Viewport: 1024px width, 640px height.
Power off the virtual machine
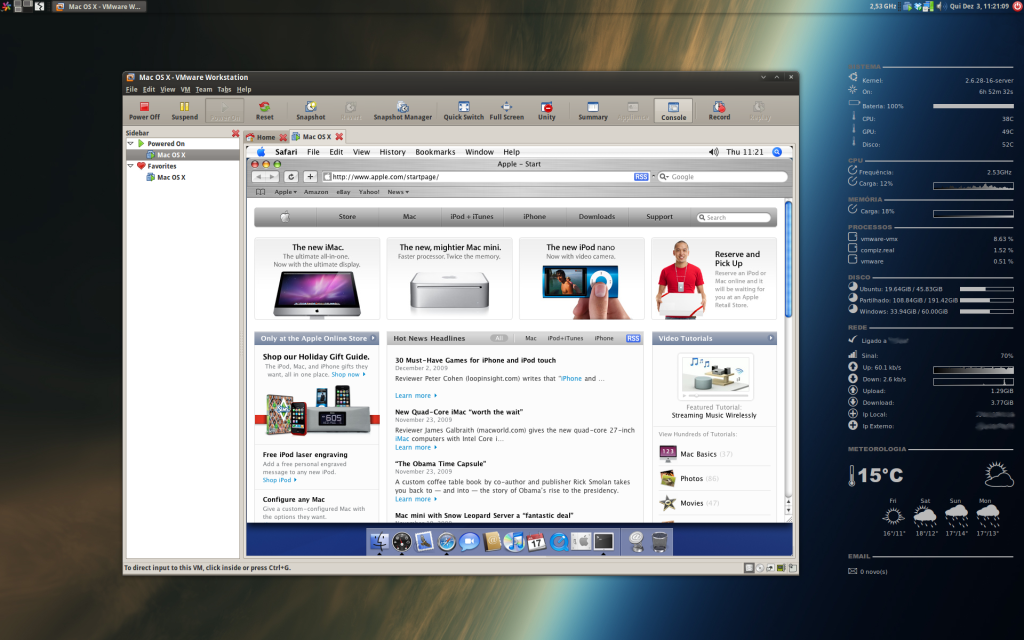click(144, 110)
